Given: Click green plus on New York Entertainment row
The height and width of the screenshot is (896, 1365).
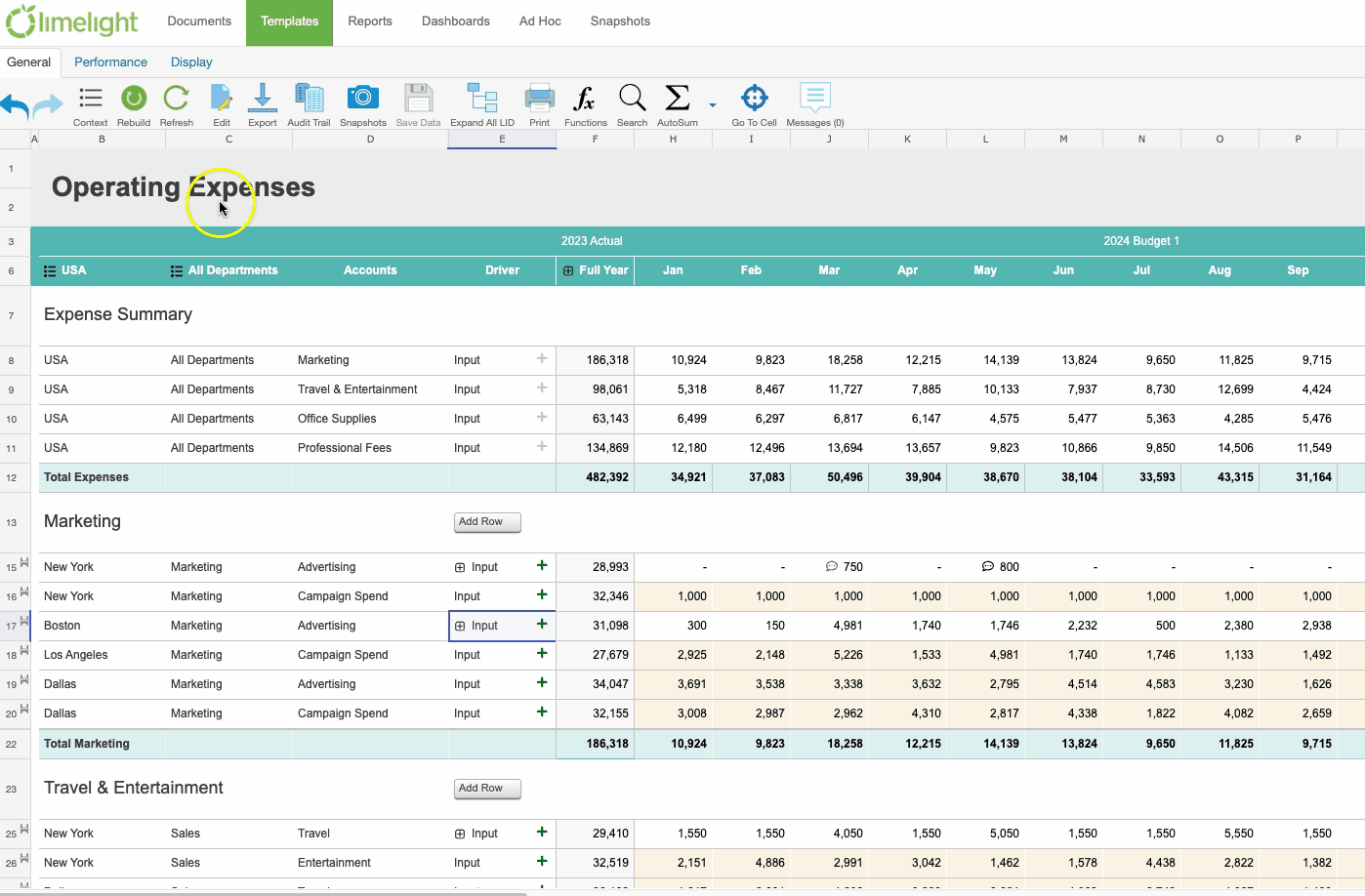Looking at the screenshot, I should click(x=542, y=861).
